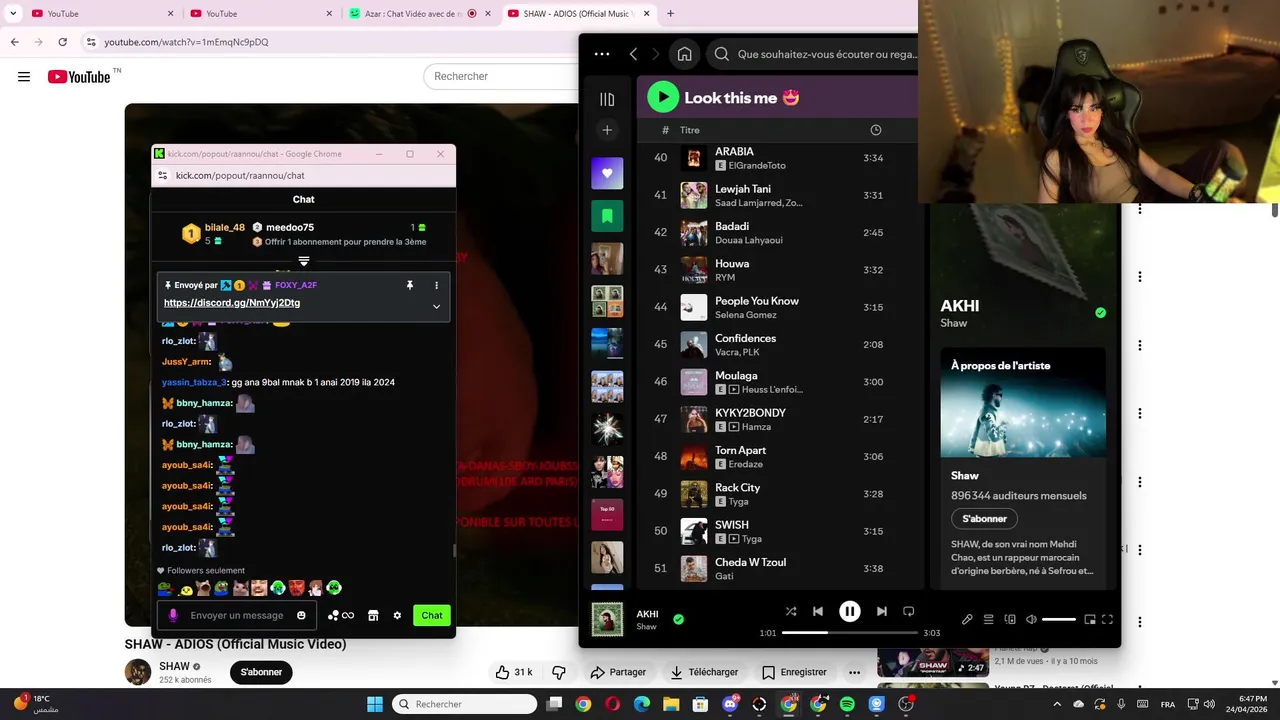This screenshot has height=720, width=1280.
Task: Play the Look this me playlist
Action: coord(663,97)
